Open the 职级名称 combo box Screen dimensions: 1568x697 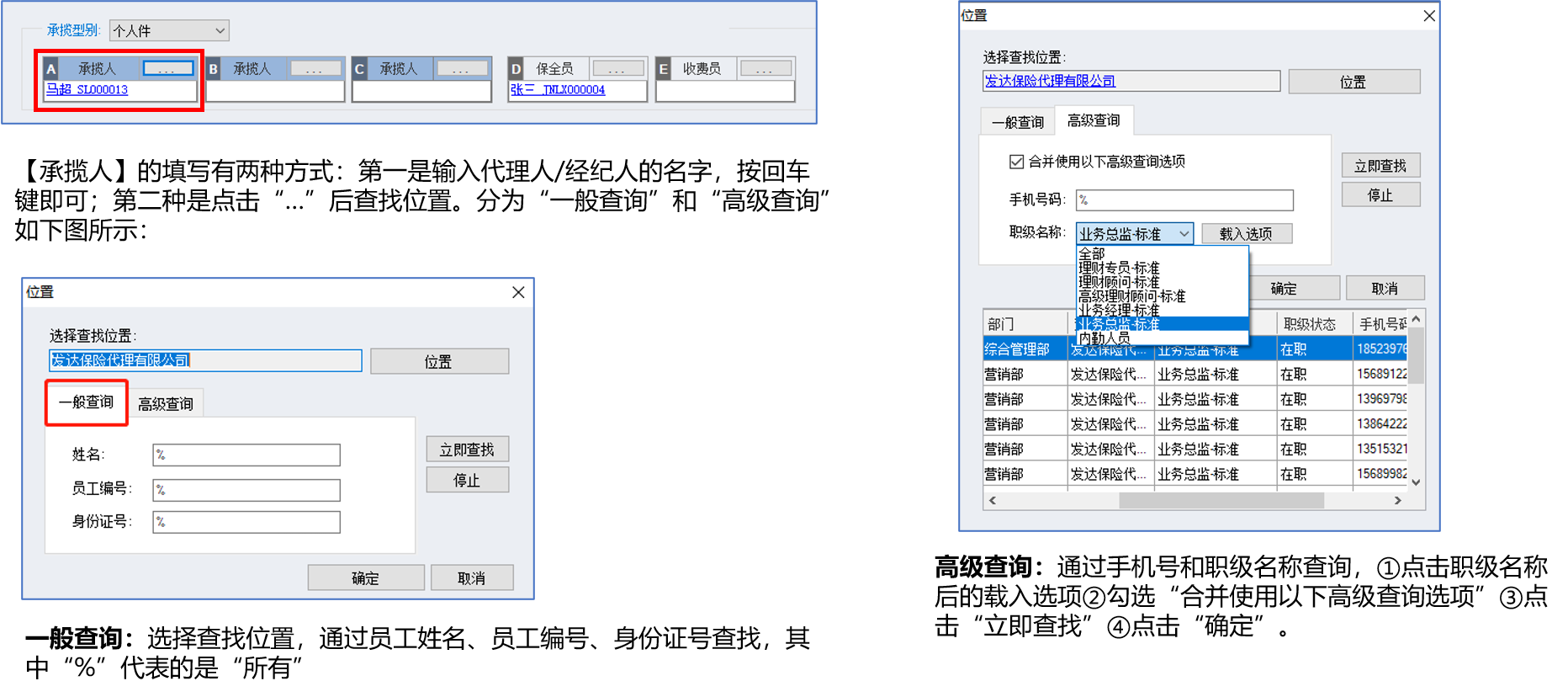1134,234
